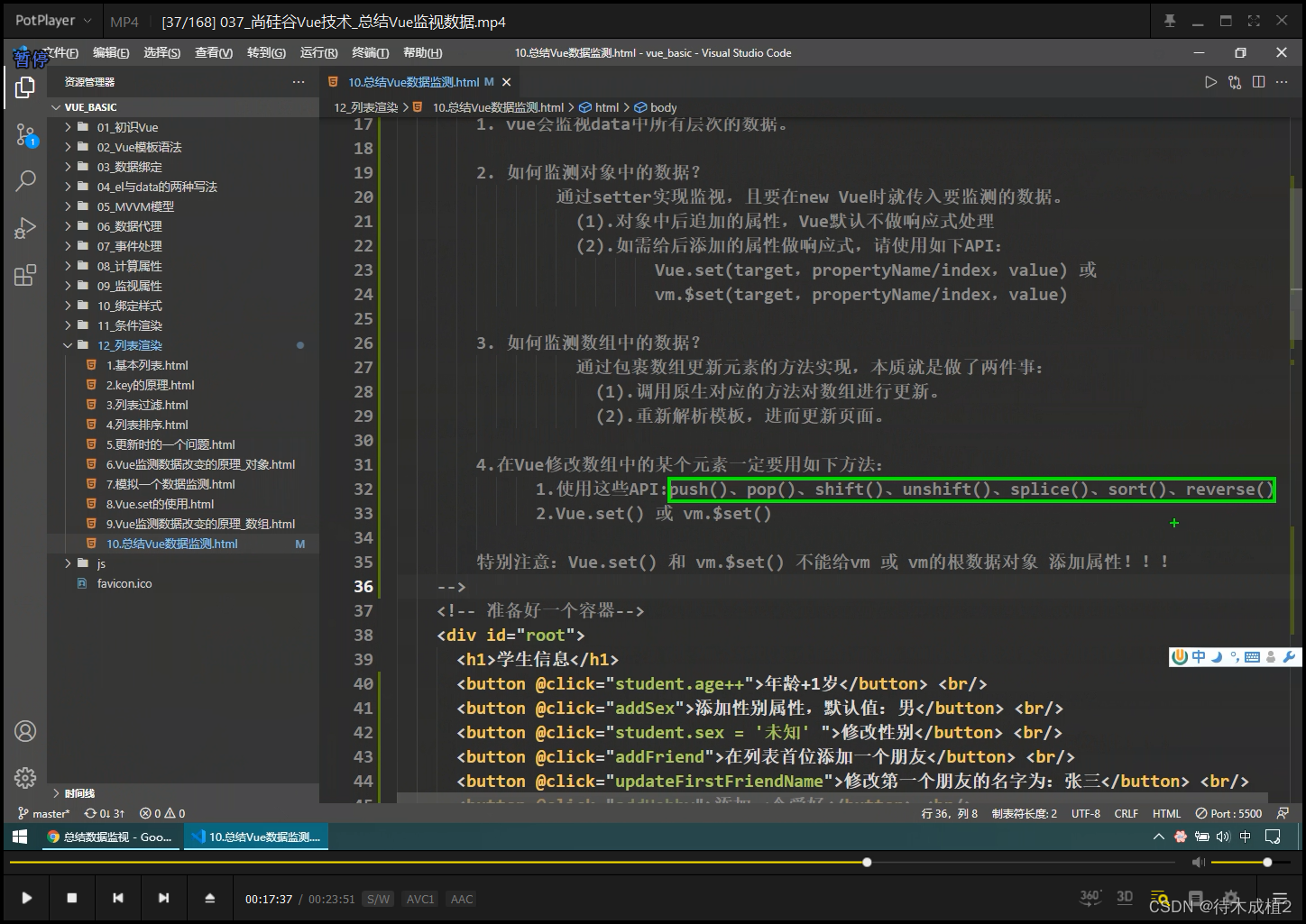This screenshot has width=1306, height=924.
Task: Skip to the previous file in PotPlayer
Action: [118, 898]
